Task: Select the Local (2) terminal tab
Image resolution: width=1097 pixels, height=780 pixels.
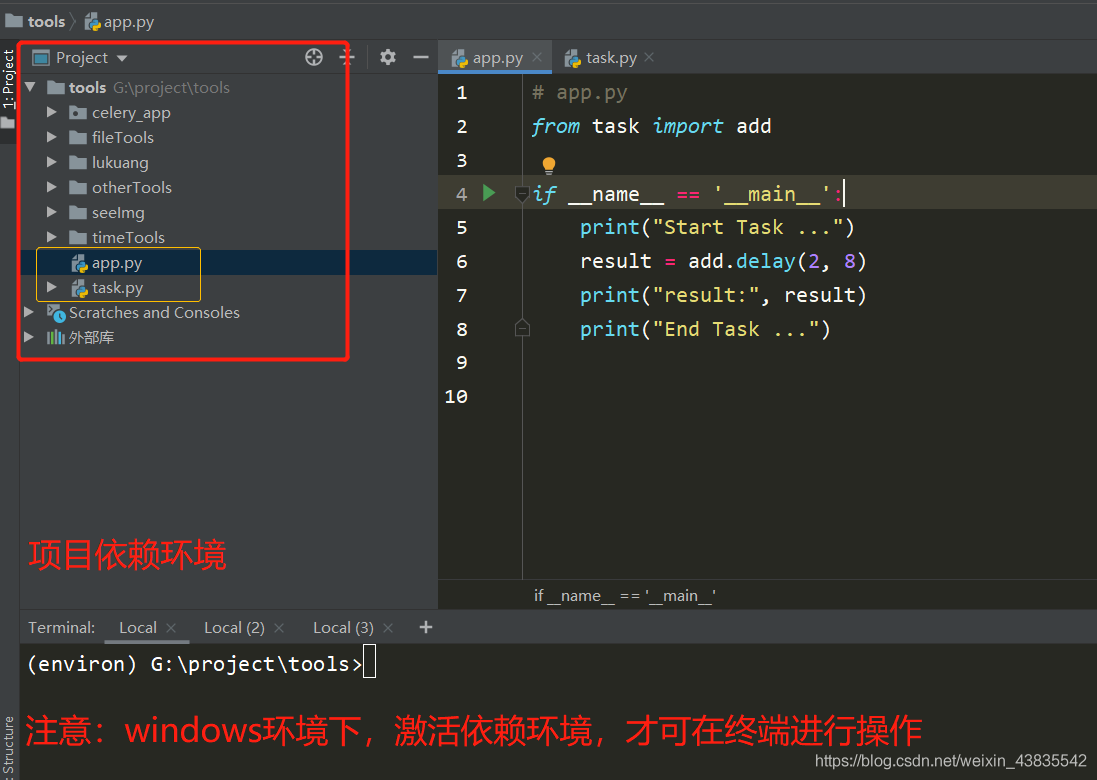Action: [234, 627]
